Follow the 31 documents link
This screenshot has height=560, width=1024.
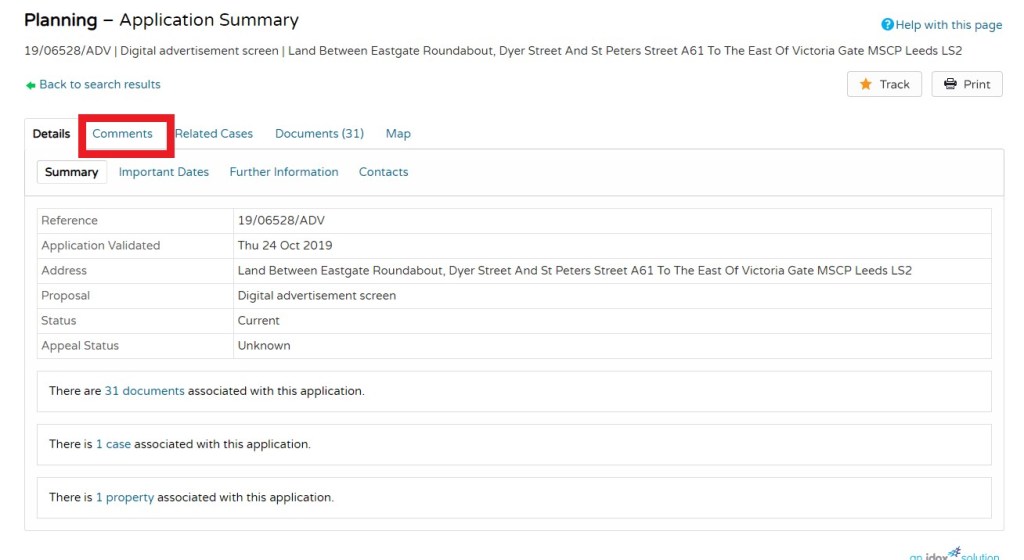tap(144, 391)
